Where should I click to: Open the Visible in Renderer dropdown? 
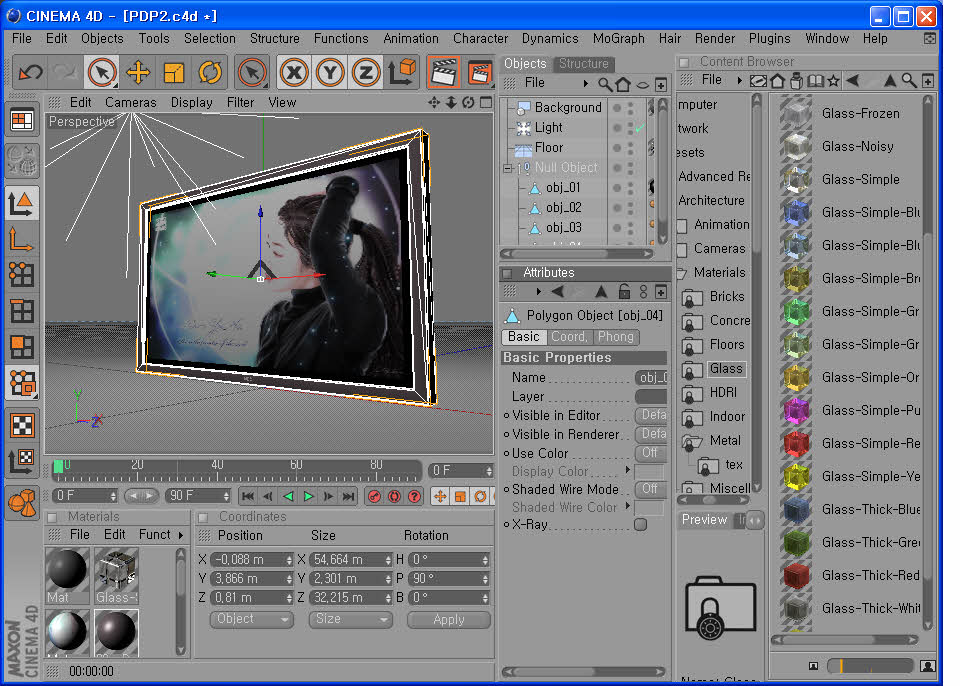tap(651, 434)
